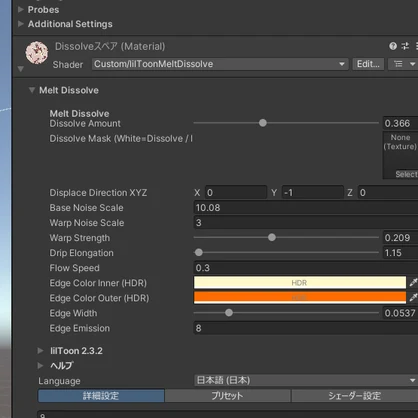Collapse the material foldout arrow
Image resolution: width=418 pixels, height=418 pixels.
[x=21, y=69]
